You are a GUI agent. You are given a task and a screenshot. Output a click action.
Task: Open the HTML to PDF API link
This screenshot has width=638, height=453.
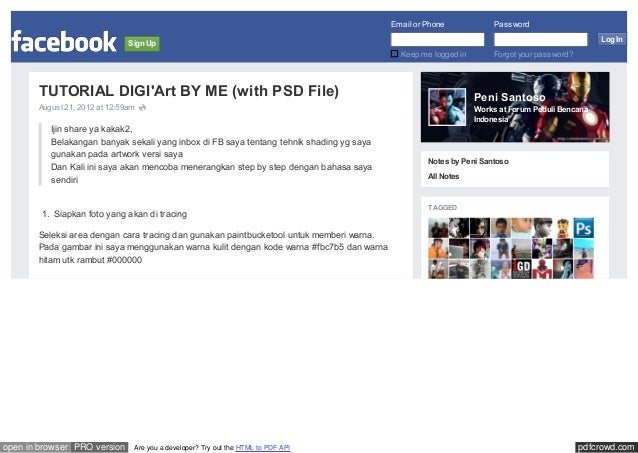pyautogui.click(x=263, y=448)
